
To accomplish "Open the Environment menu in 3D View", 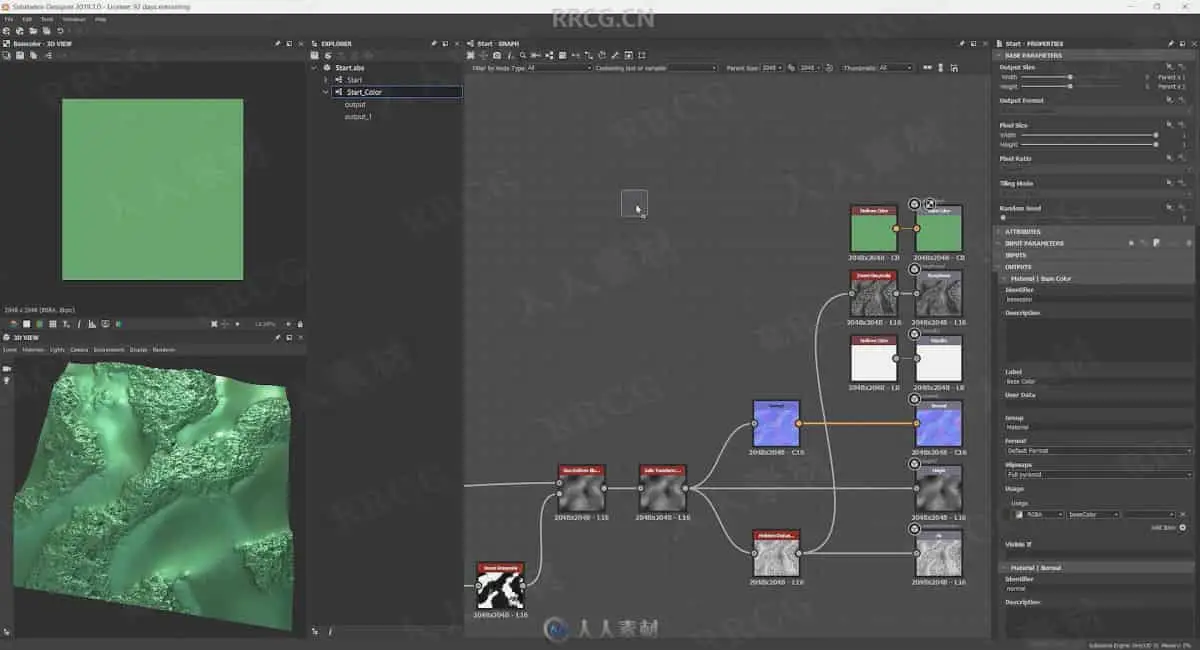I will click(109, 350).
